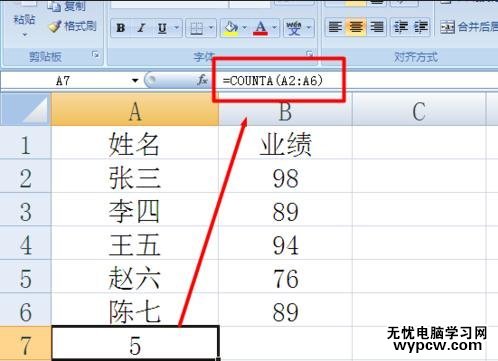Select row 7 header
The height and width of the screenshot is (361, 498).
point(26,344)
